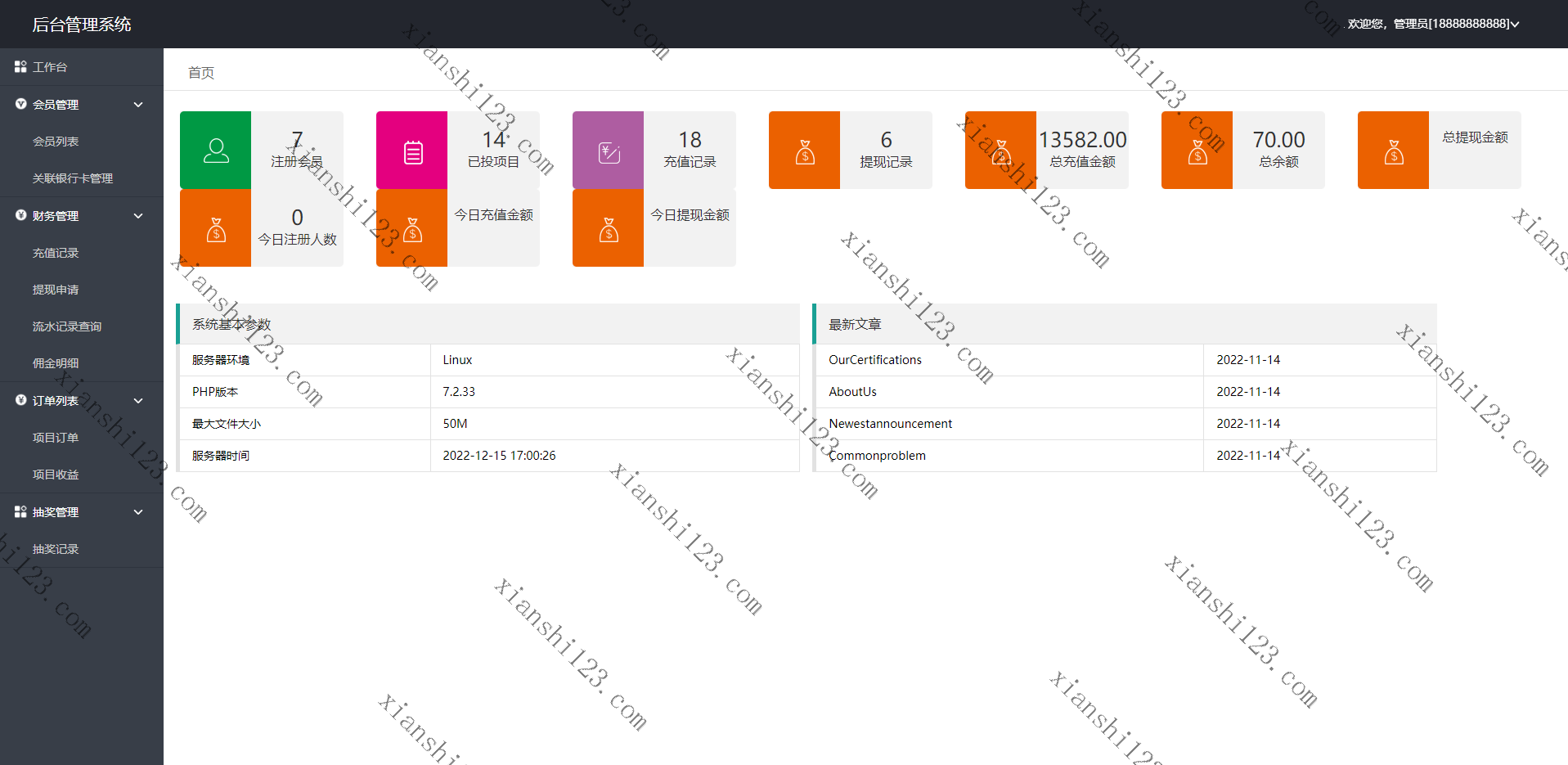This screenshot has width=1568, height=765.
Task: Click the 0 今日注册人数 value
Action: 298,218
